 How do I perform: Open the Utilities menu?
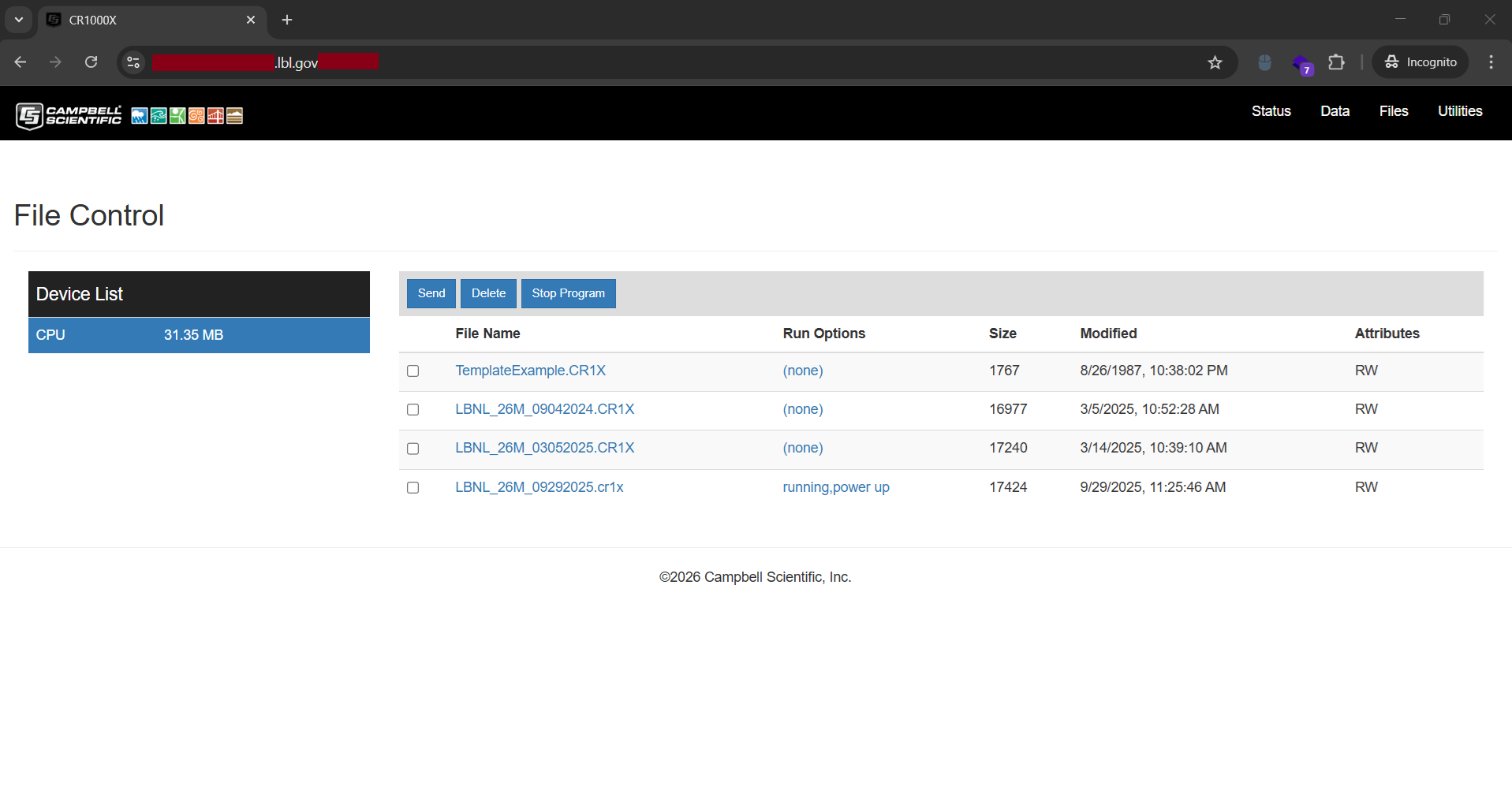1459,111
